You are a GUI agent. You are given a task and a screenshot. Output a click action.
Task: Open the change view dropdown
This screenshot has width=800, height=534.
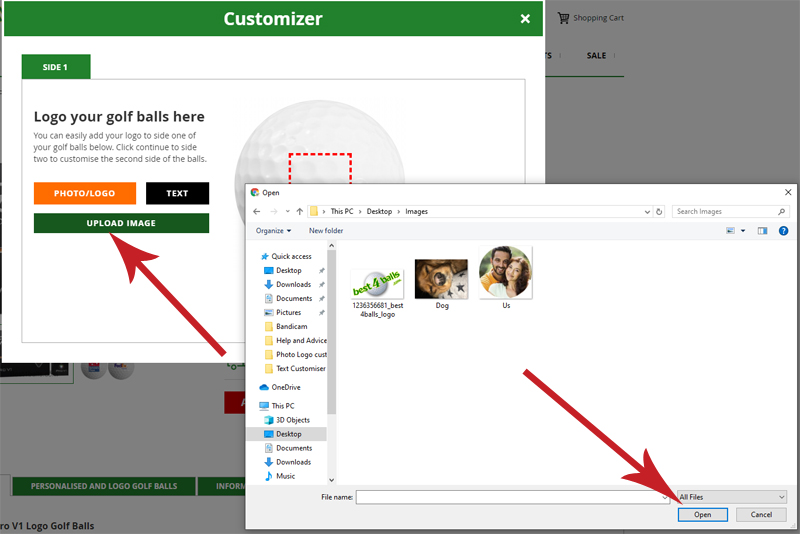742,231
